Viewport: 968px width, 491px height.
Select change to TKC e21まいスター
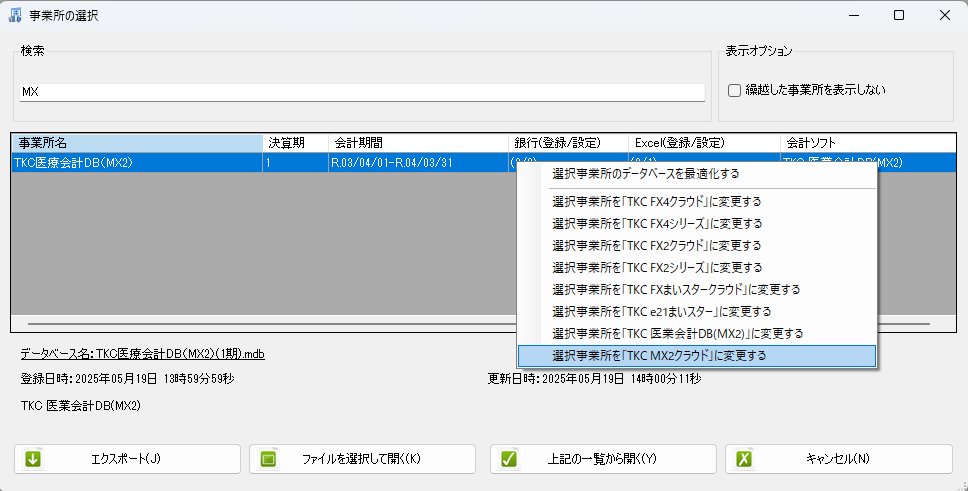(x=696, y=311)
